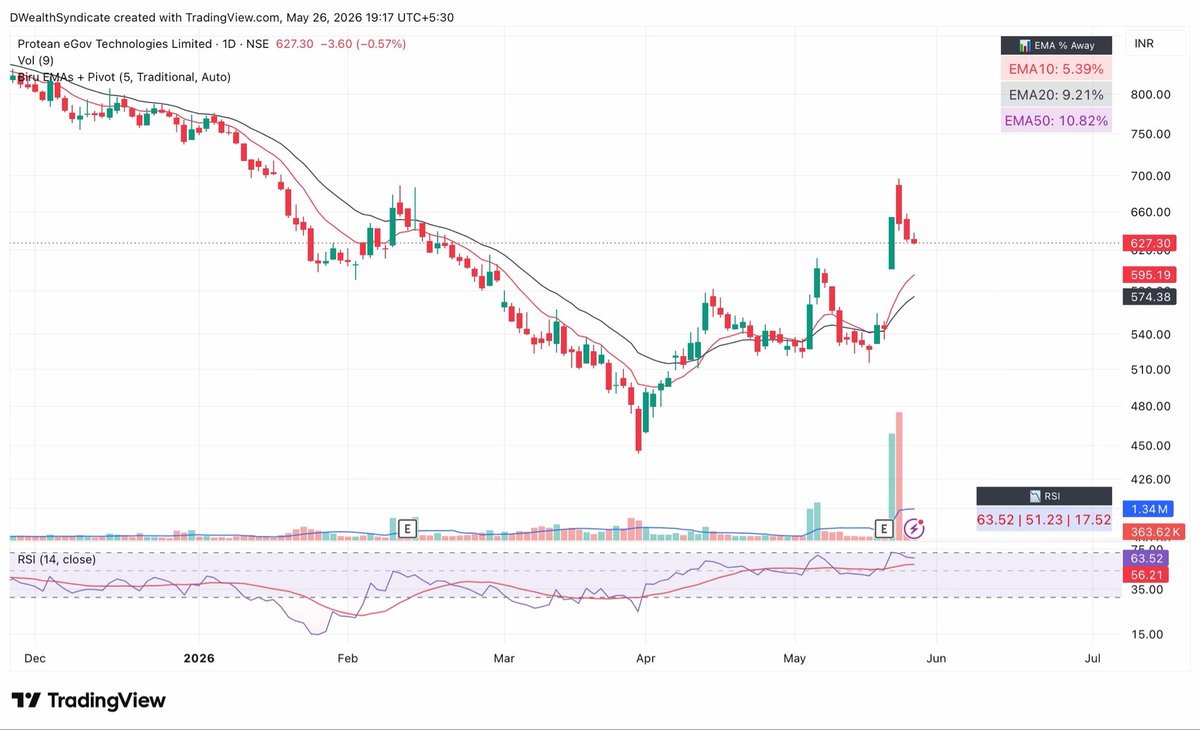
Task: Click the purple lightning bolt event icon
Action: pyautogui.click(x=914, y=528)
